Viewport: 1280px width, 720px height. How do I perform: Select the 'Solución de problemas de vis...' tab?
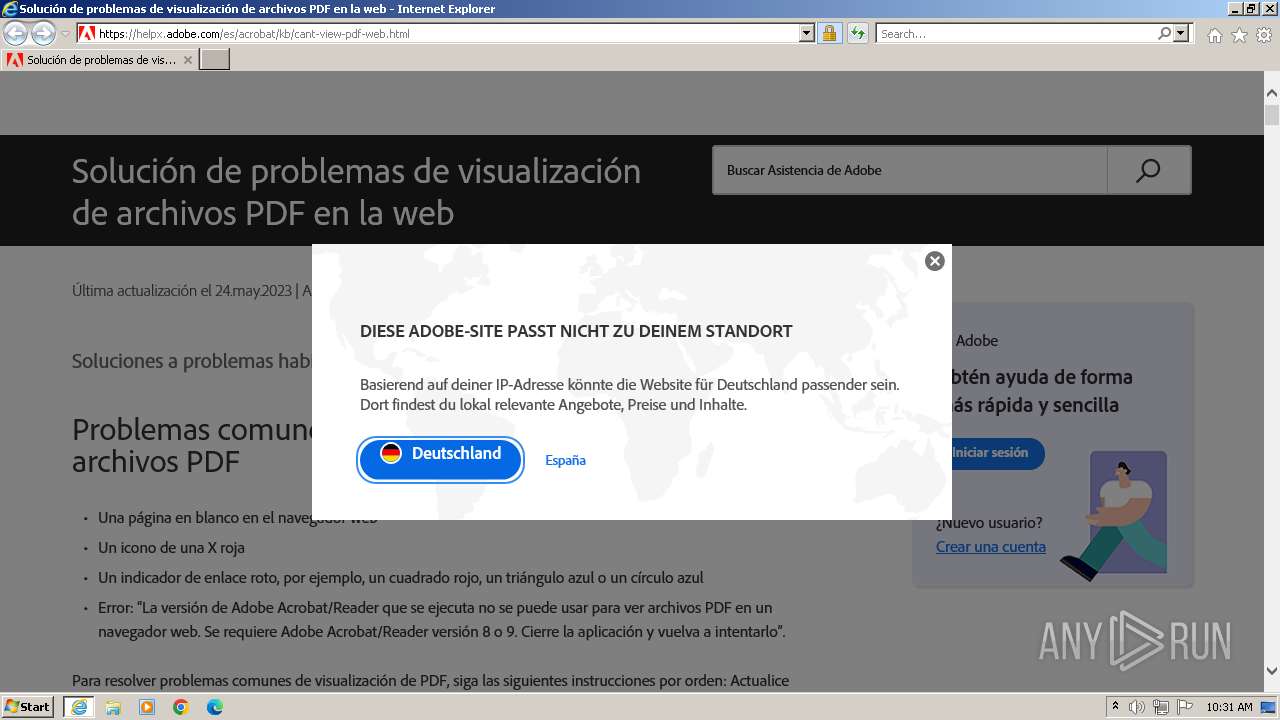100,60
